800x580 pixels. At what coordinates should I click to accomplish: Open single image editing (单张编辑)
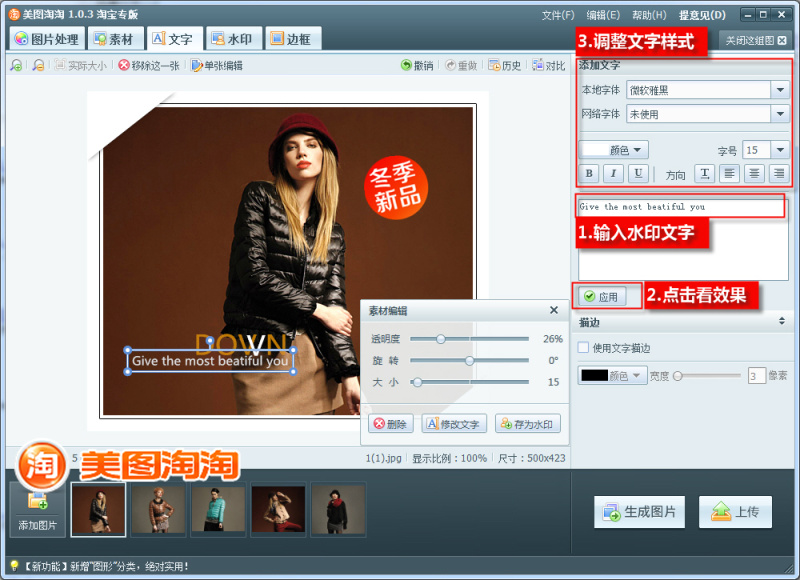coord(217,65)
